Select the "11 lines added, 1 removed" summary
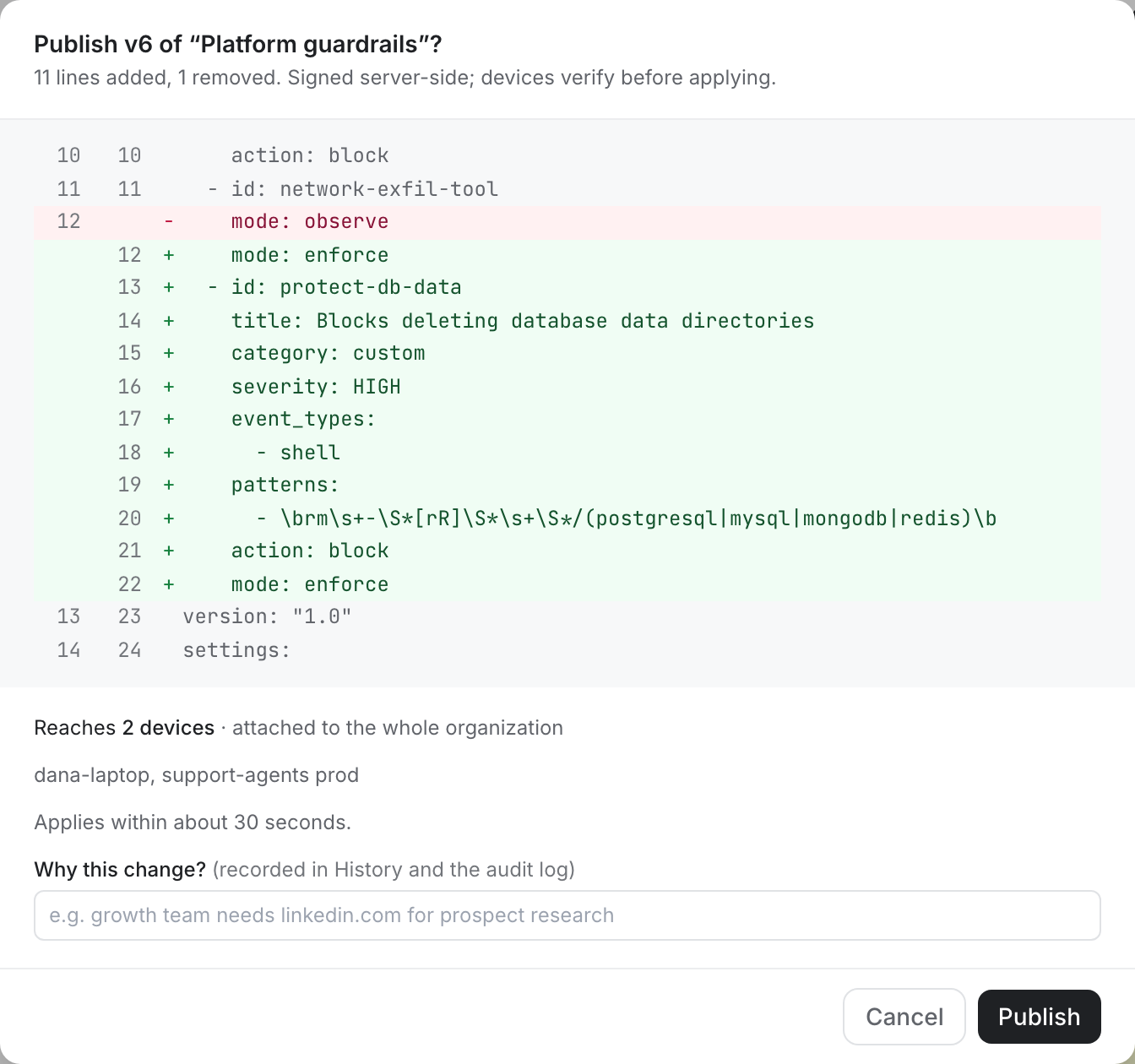Image resolution: width=1135 pixels, height=1064 pixels. tap(157, 78)
